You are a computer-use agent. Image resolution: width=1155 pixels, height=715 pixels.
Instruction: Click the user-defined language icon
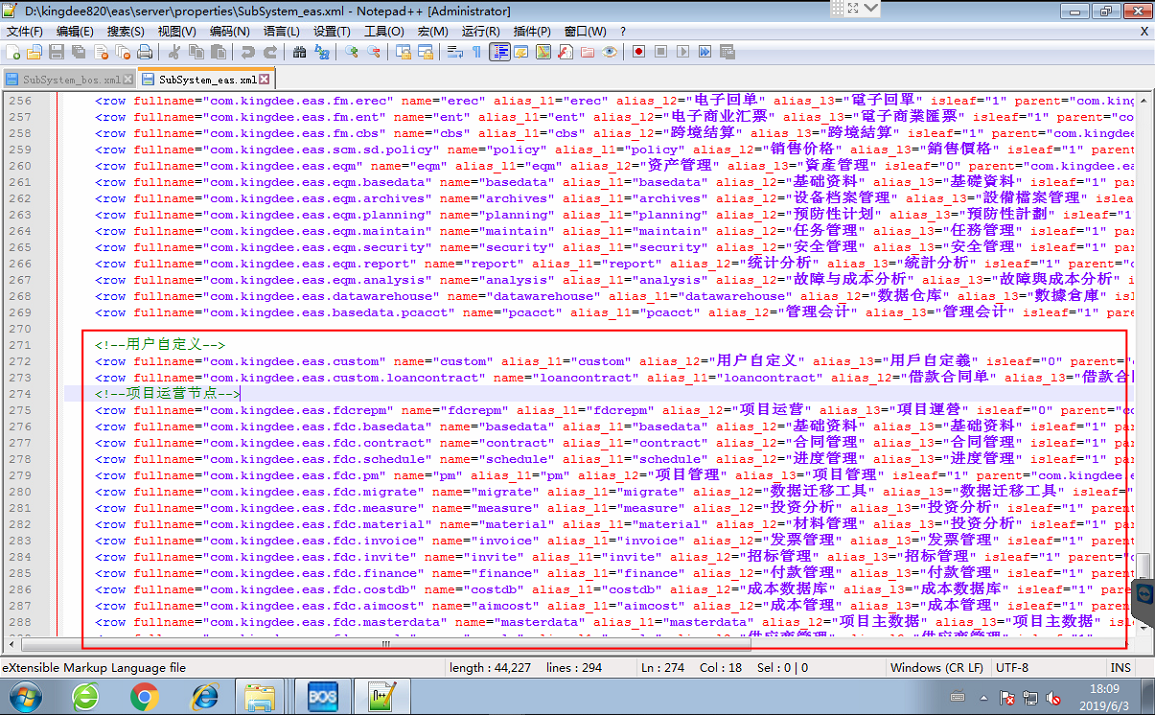pyautogui.click(x=521, y=52)
